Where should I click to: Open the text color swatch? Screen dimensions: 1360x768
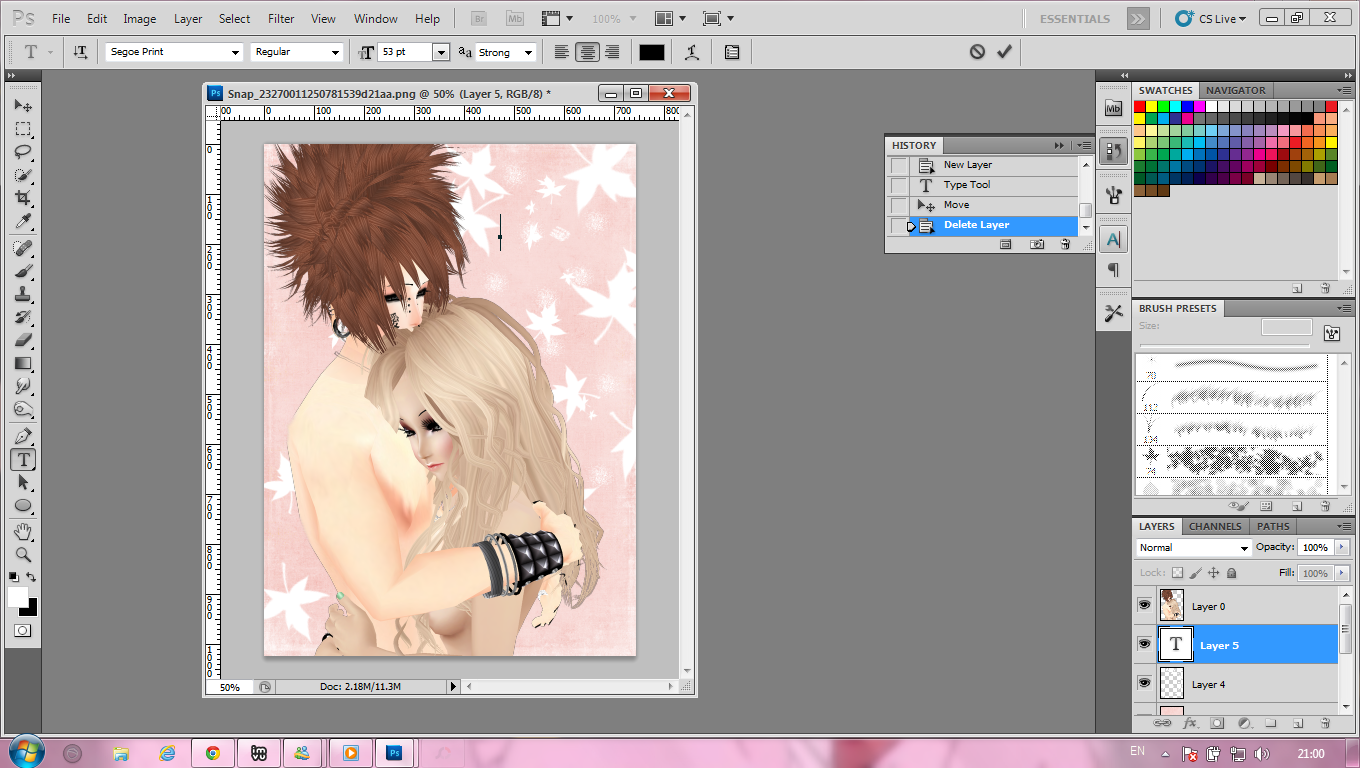(652, 53)
